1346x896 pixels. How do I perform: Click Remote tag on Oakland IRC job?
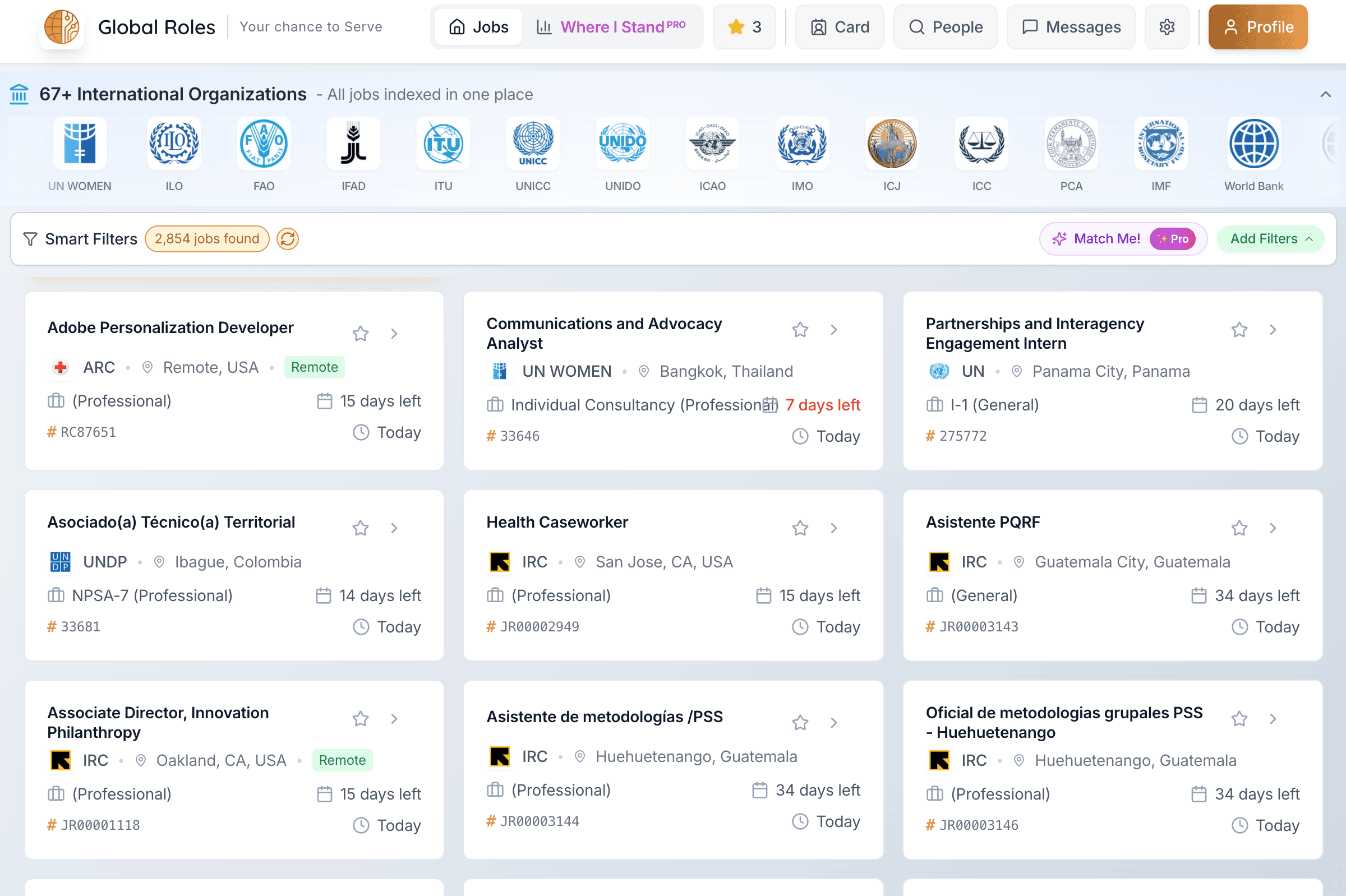[342, 760]
